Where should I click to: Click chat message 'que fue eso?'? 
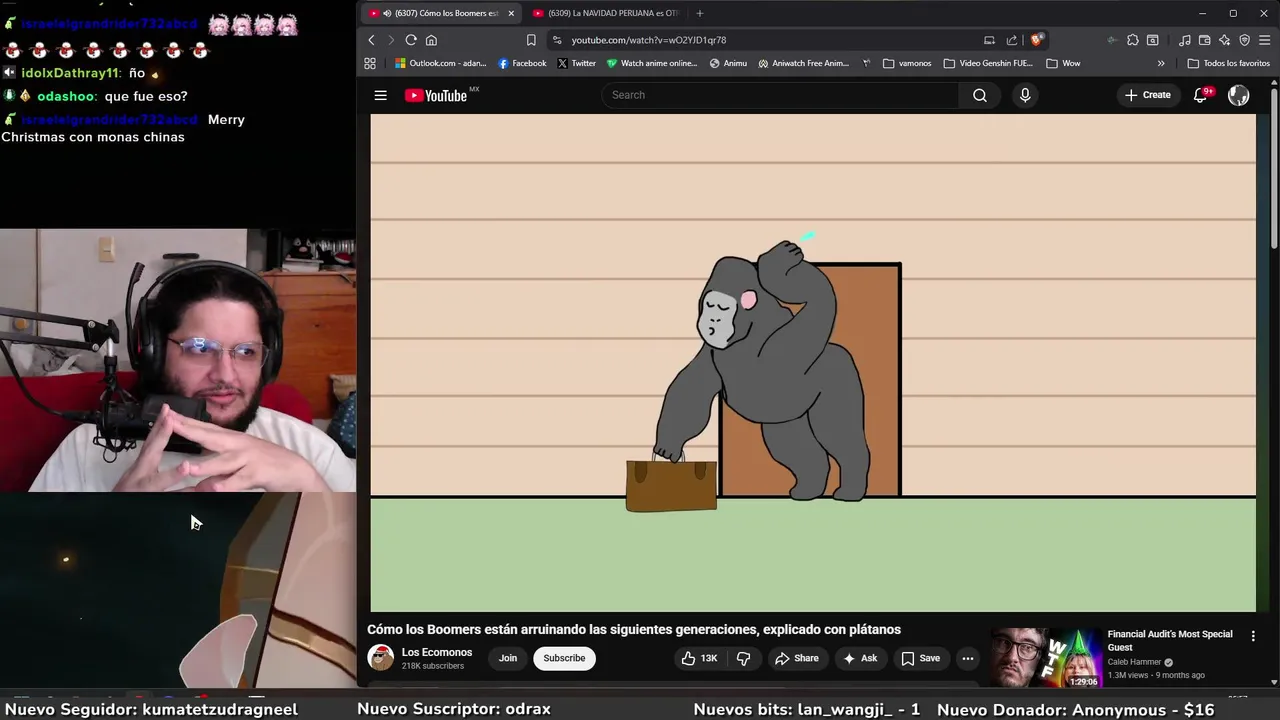pyautogui.click(x=146, y=96)
